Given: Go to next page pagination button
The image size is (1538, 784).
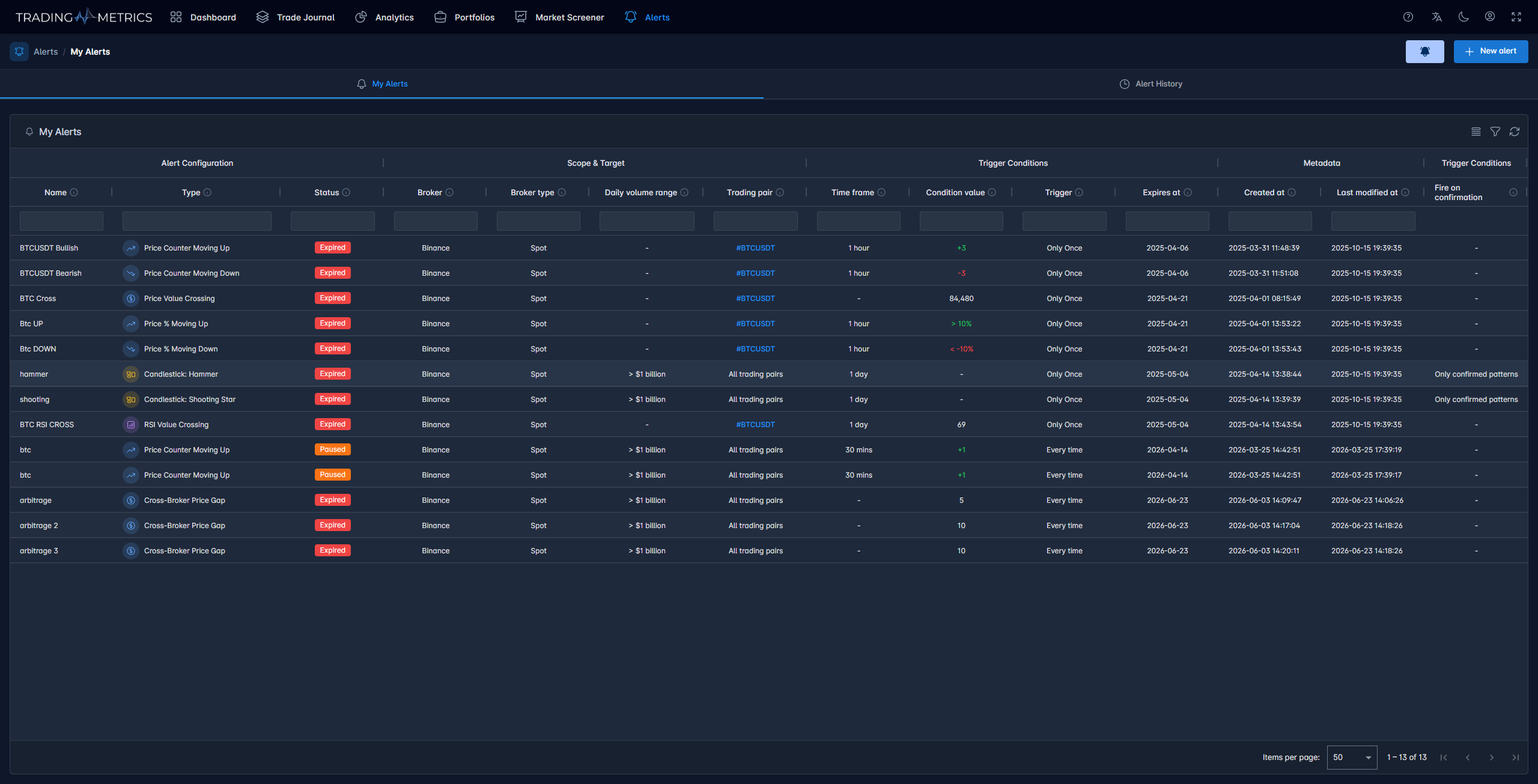Looking at the screenshot, I should 1492,757.
